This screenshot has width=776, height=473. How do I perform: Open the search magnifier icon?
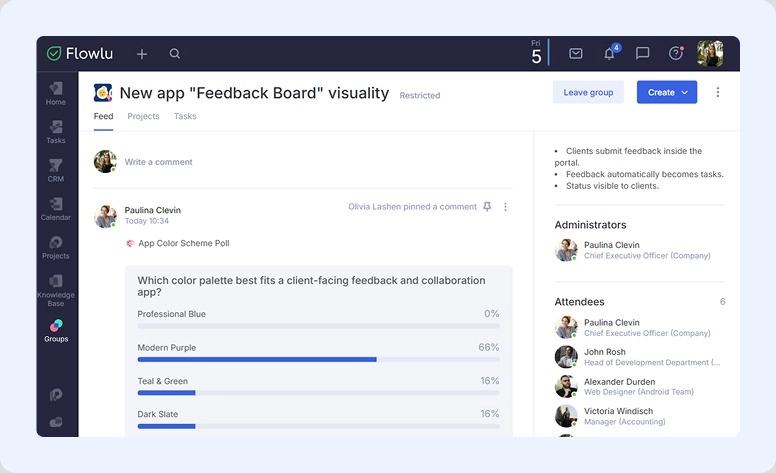coord(175,53)
